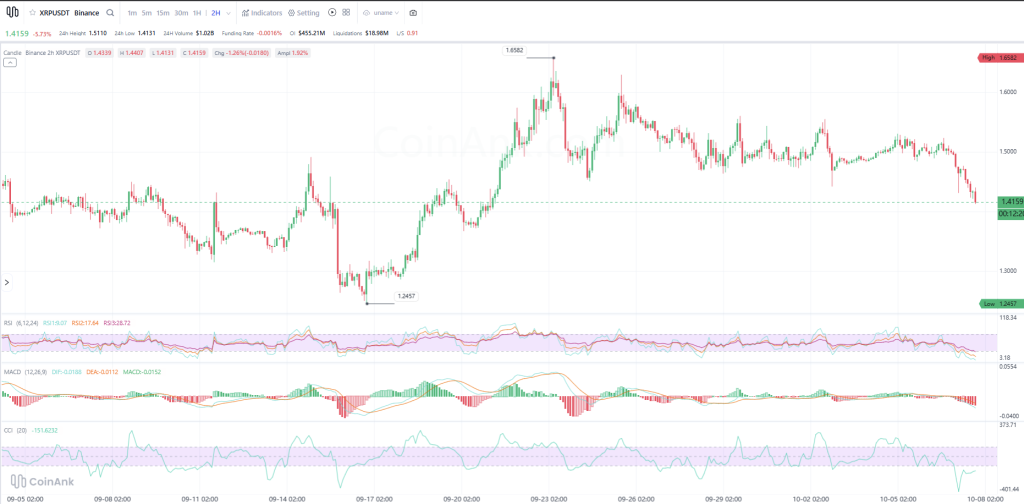Click the 09-23 02:00 time axis label
Image resolution: width=1024 pixels, height=504 pixels.
(549, 498)
